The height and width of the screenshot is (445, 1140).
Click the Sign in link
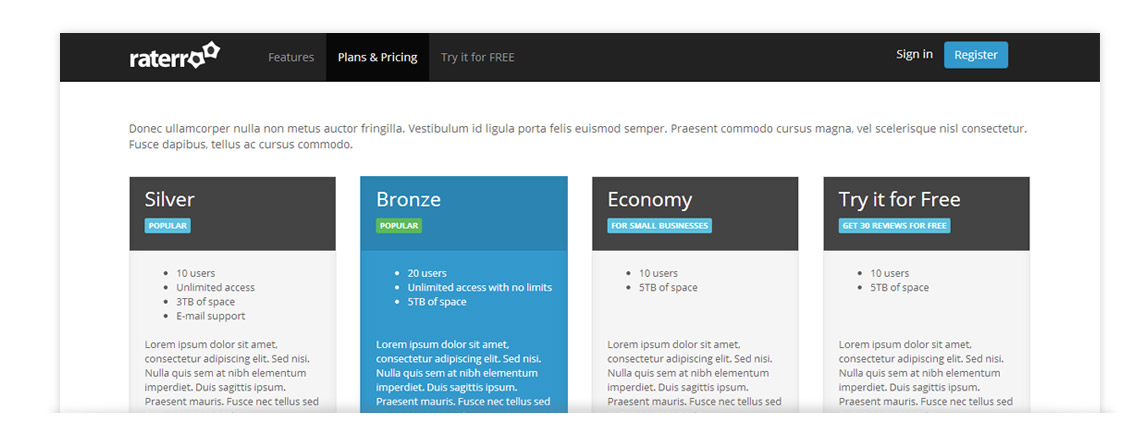pyautogui.click(x=914, y=54)
